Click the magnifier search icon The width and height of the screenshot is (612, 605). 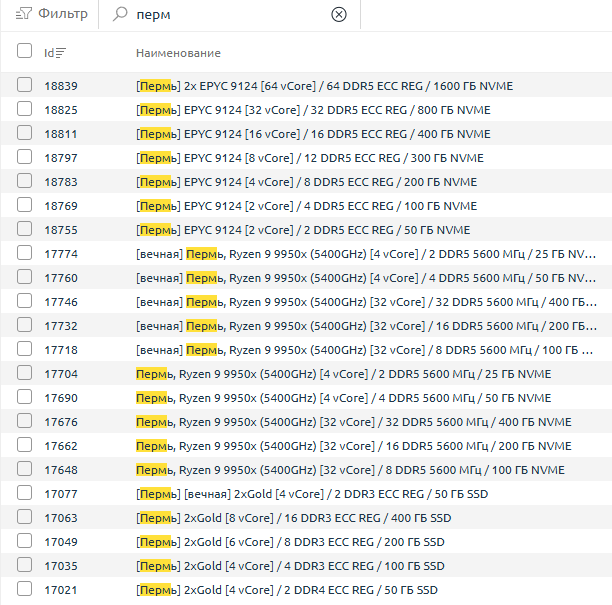[120, 14]
